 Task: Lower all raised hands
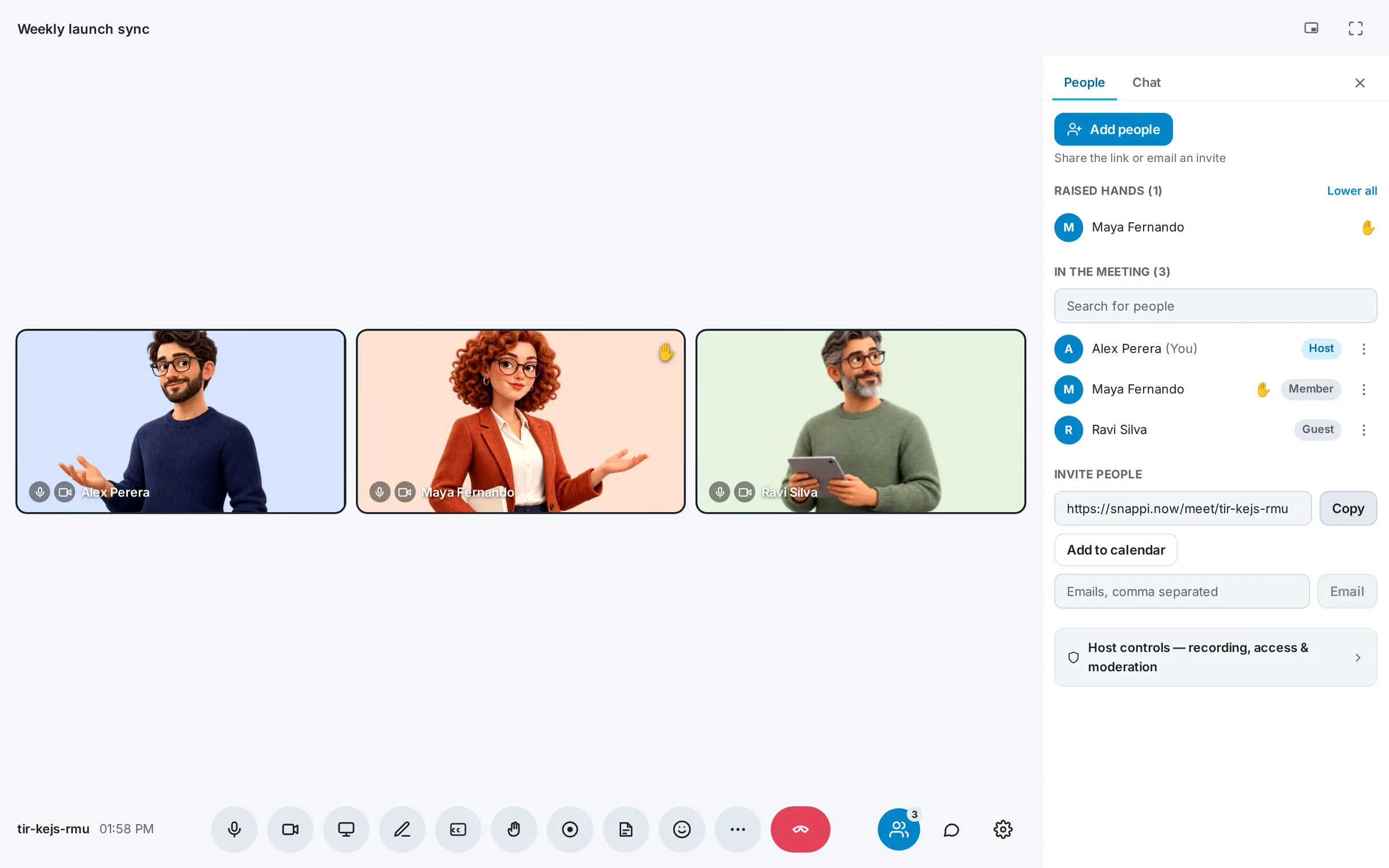(1352, 191)
